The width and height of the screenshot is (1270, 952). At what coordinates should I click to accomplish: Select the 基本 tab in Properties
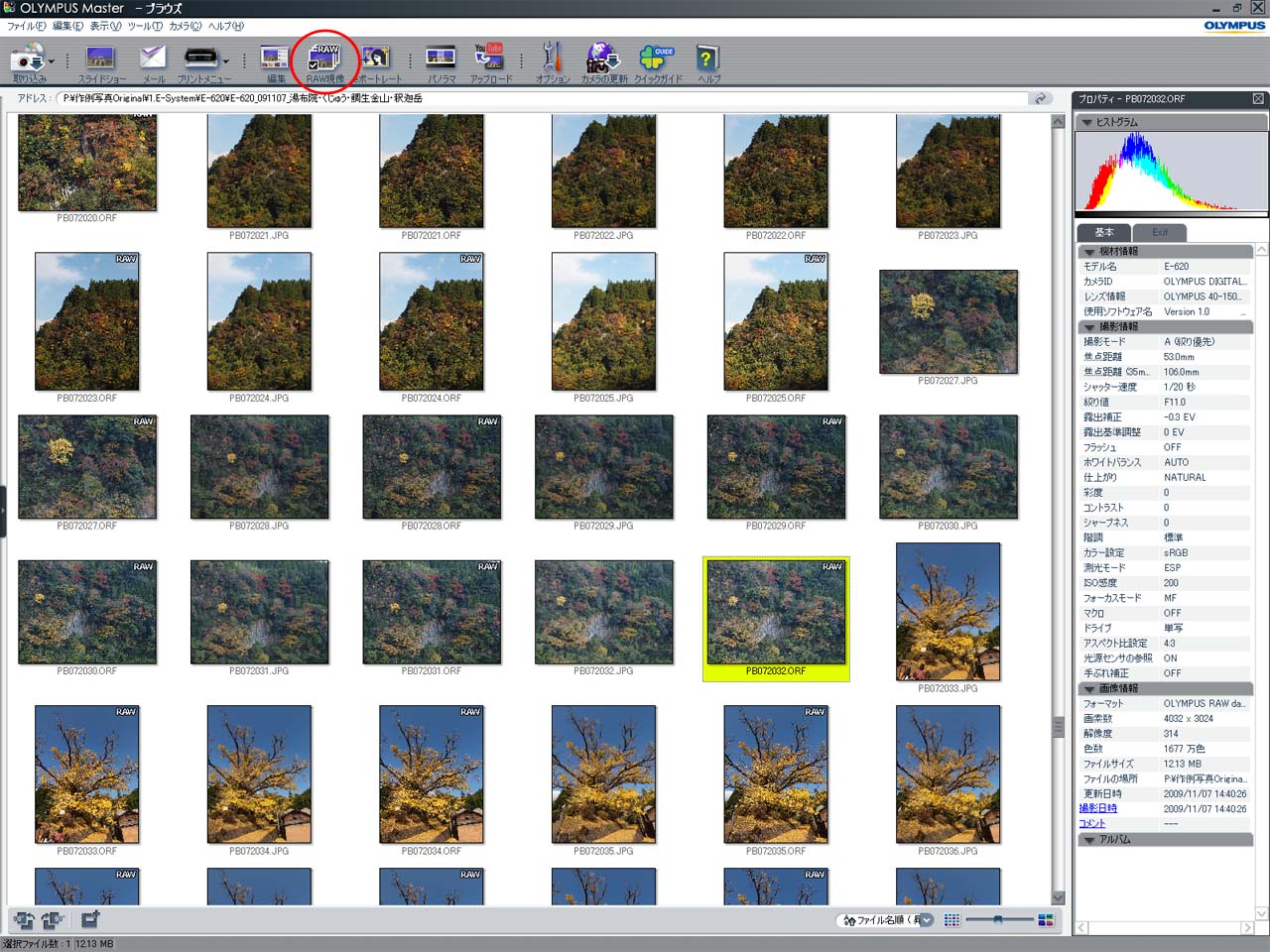pos(1103,232)
